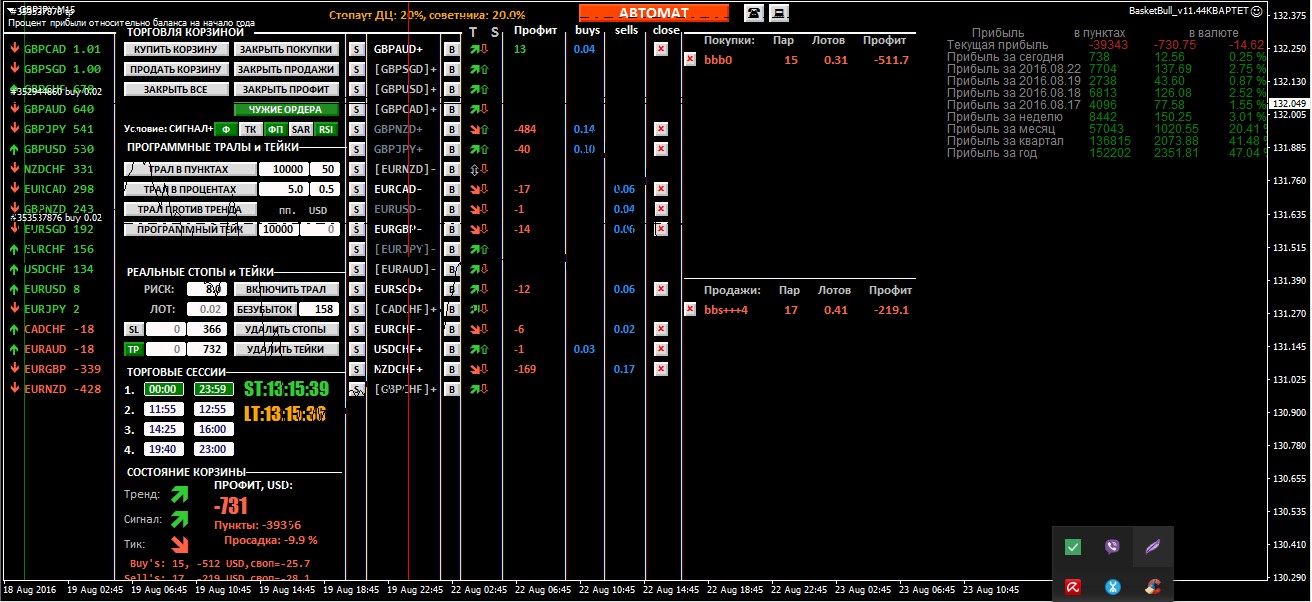Click the B buy button beside USDCHF+
The height and width of the screenshot is (602, 1312).
point(451,349)
